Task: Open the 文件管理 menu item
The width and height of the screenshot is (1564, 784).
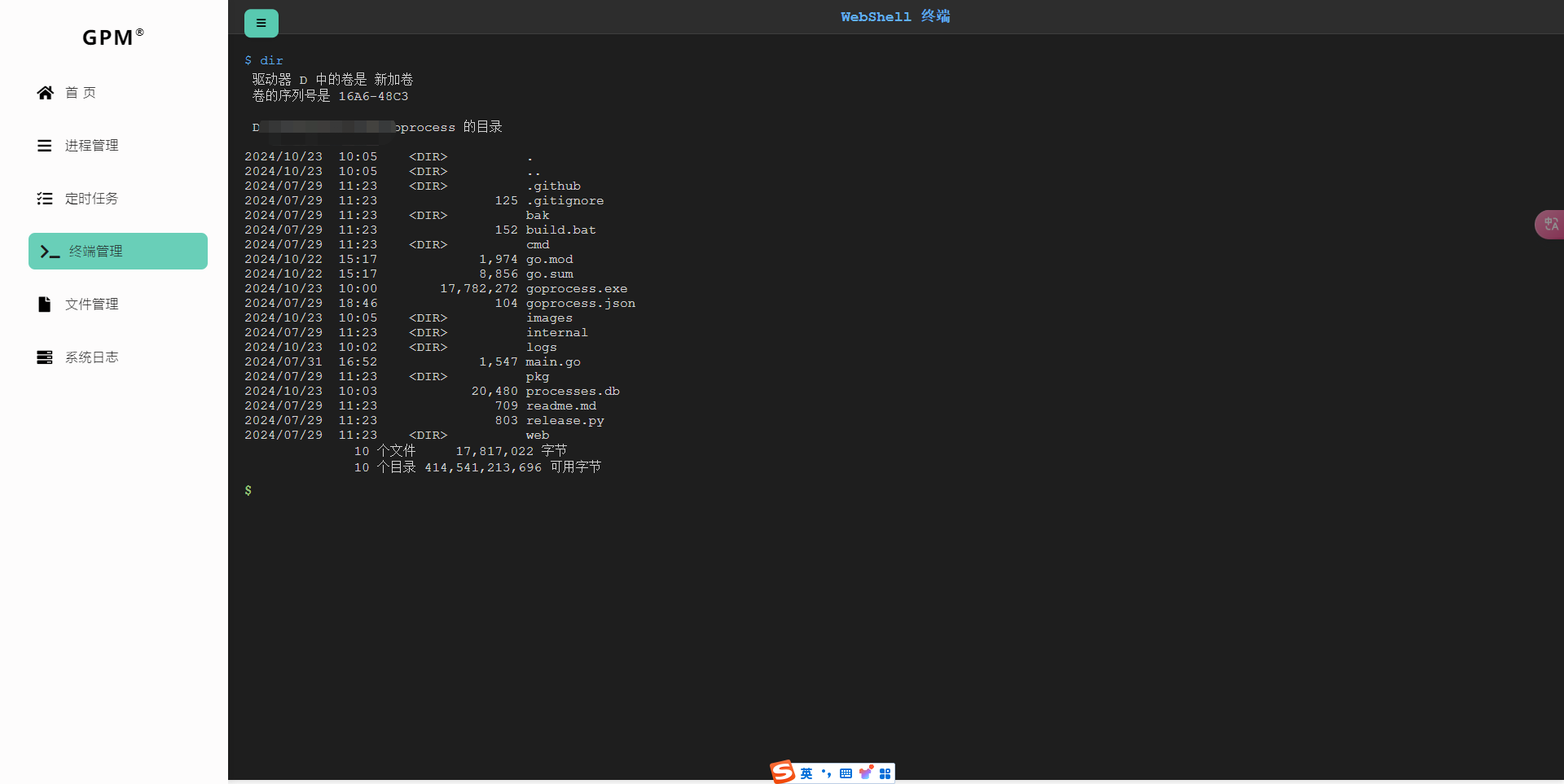Action: [118, 304]
